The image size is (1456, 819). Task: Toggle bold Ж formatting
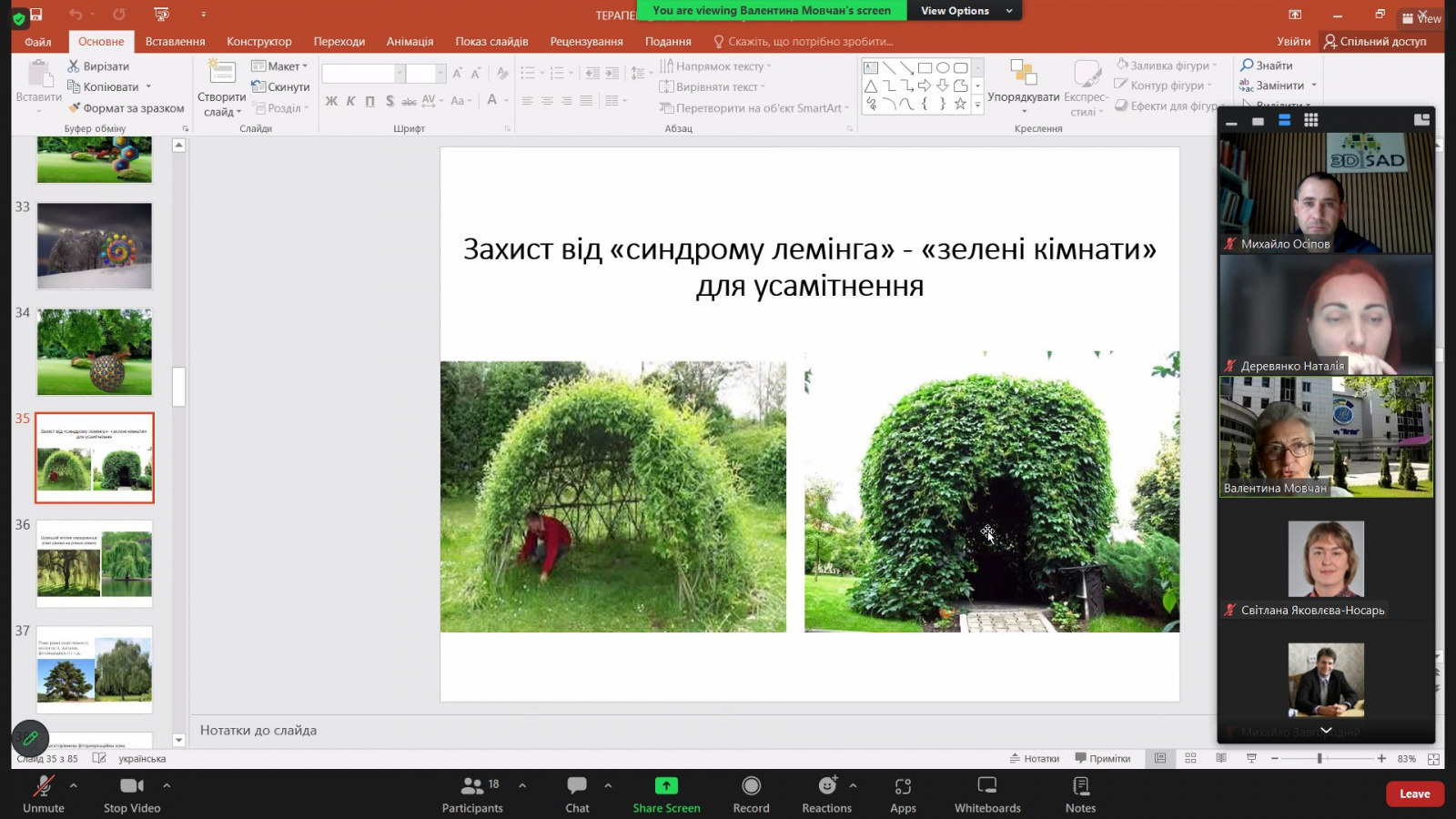point(331,101)
